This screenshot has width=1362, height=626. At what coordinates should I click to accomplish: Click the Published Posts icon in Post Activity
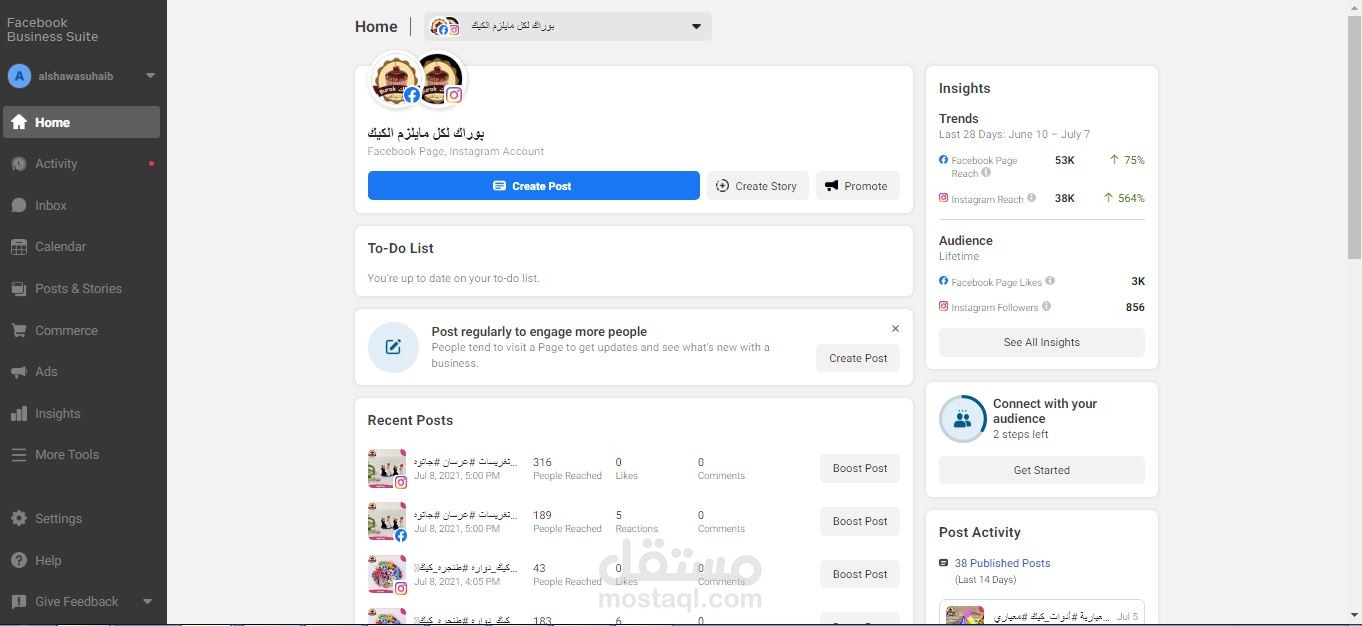click(943, 563)
